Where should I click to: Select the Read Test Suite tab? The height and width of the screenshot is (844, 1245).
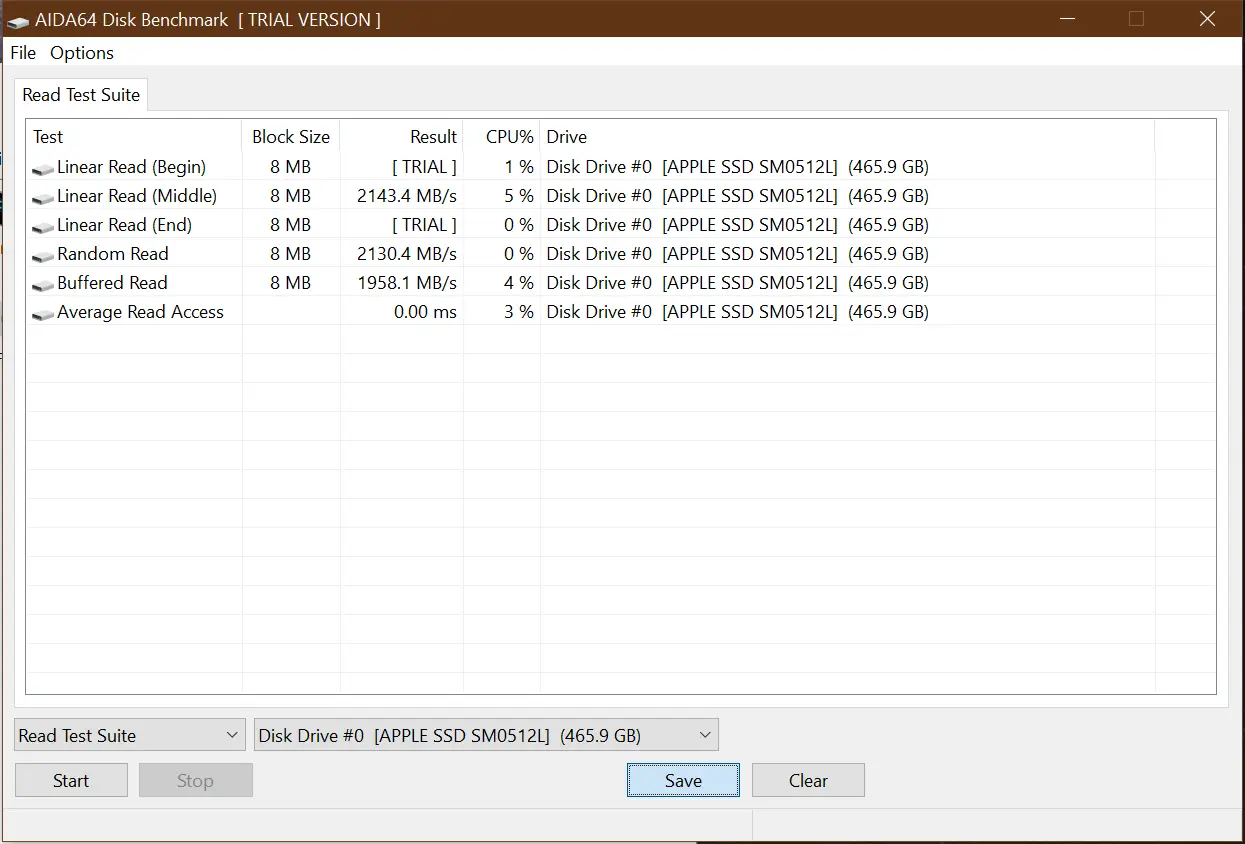[81, 95]
